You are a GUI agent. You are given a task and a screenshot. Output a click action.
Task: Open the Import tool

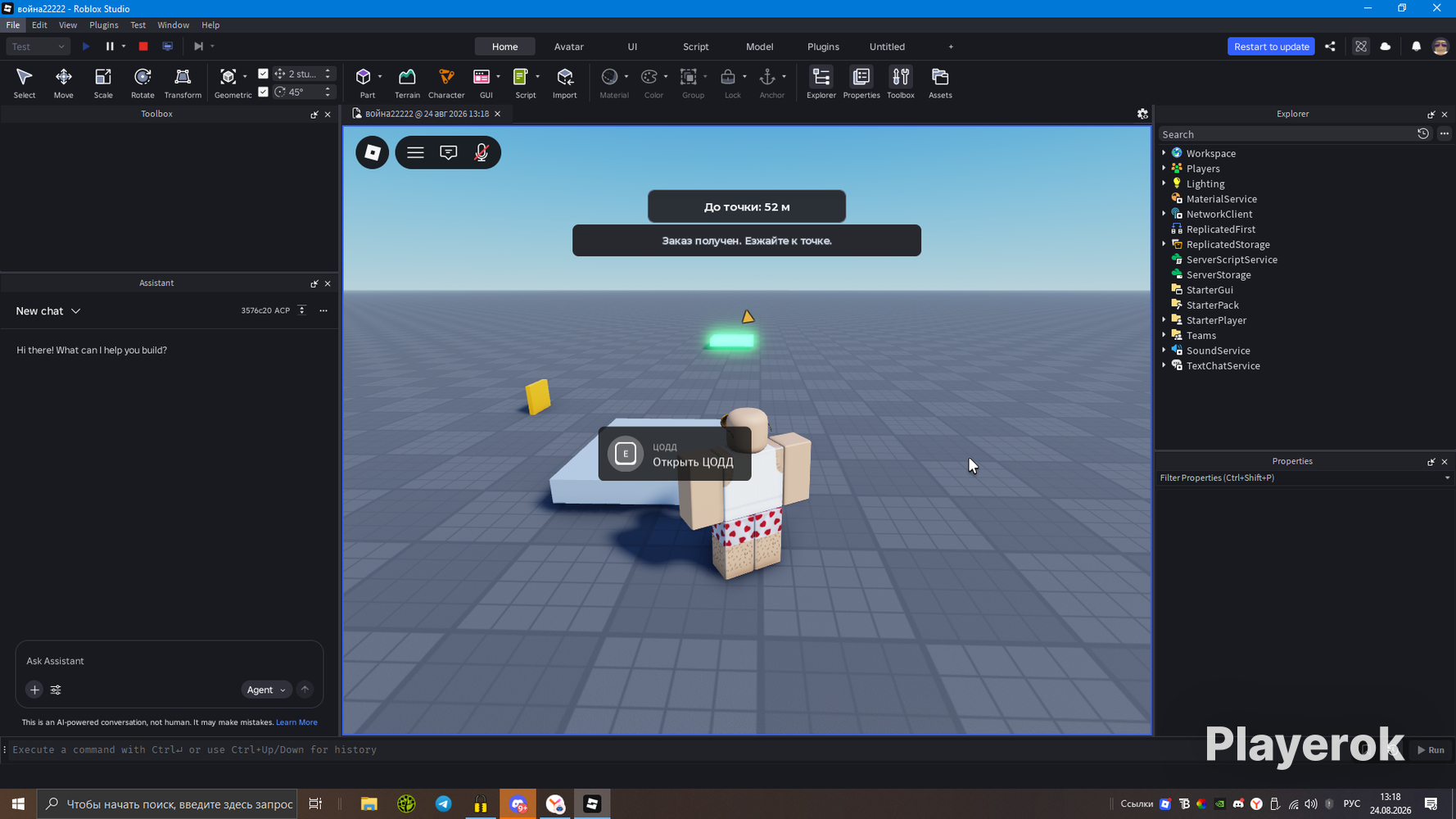(565, 83)
